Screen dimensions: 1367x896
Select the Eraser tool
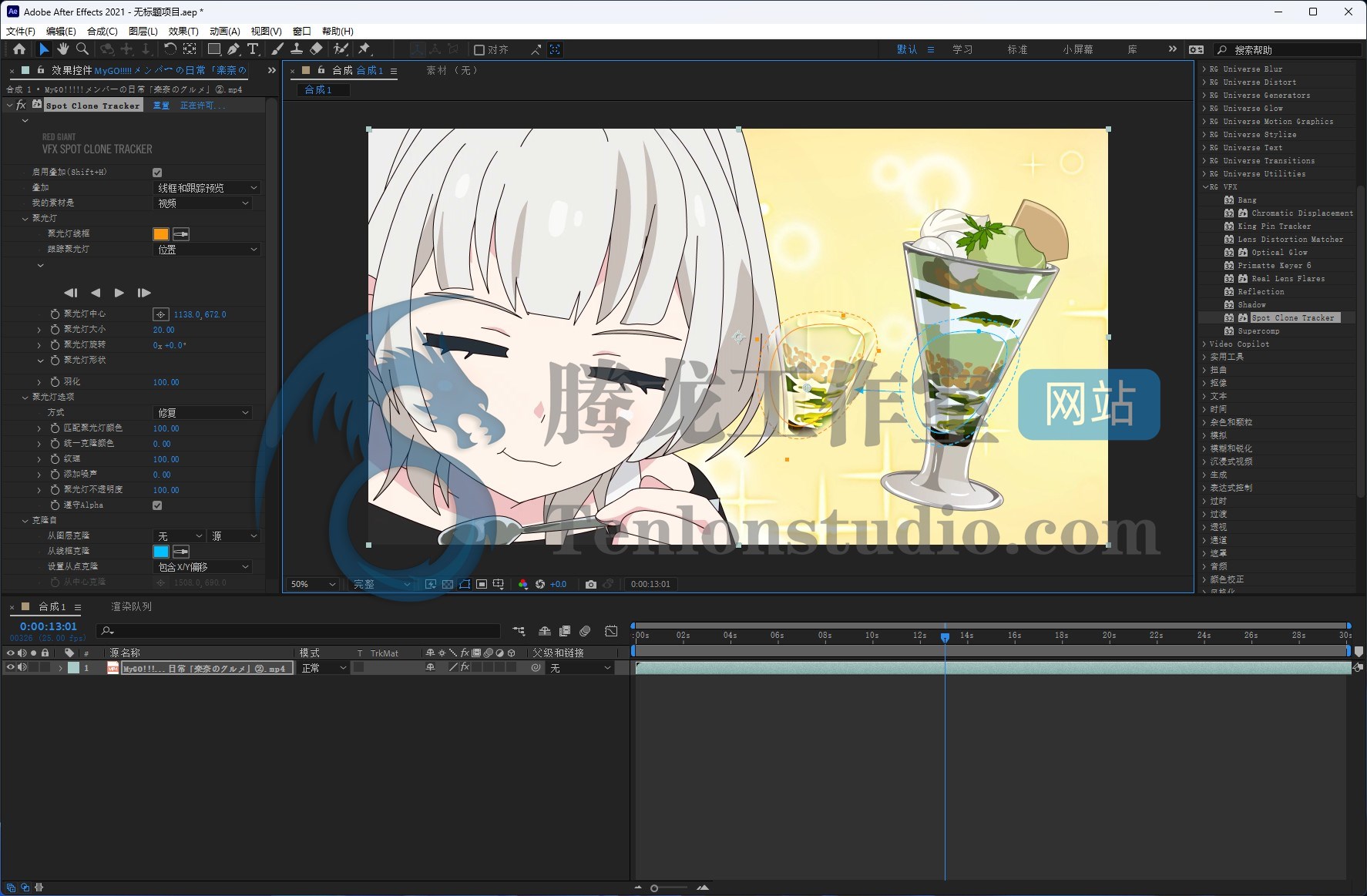click(x=316, y=49)
